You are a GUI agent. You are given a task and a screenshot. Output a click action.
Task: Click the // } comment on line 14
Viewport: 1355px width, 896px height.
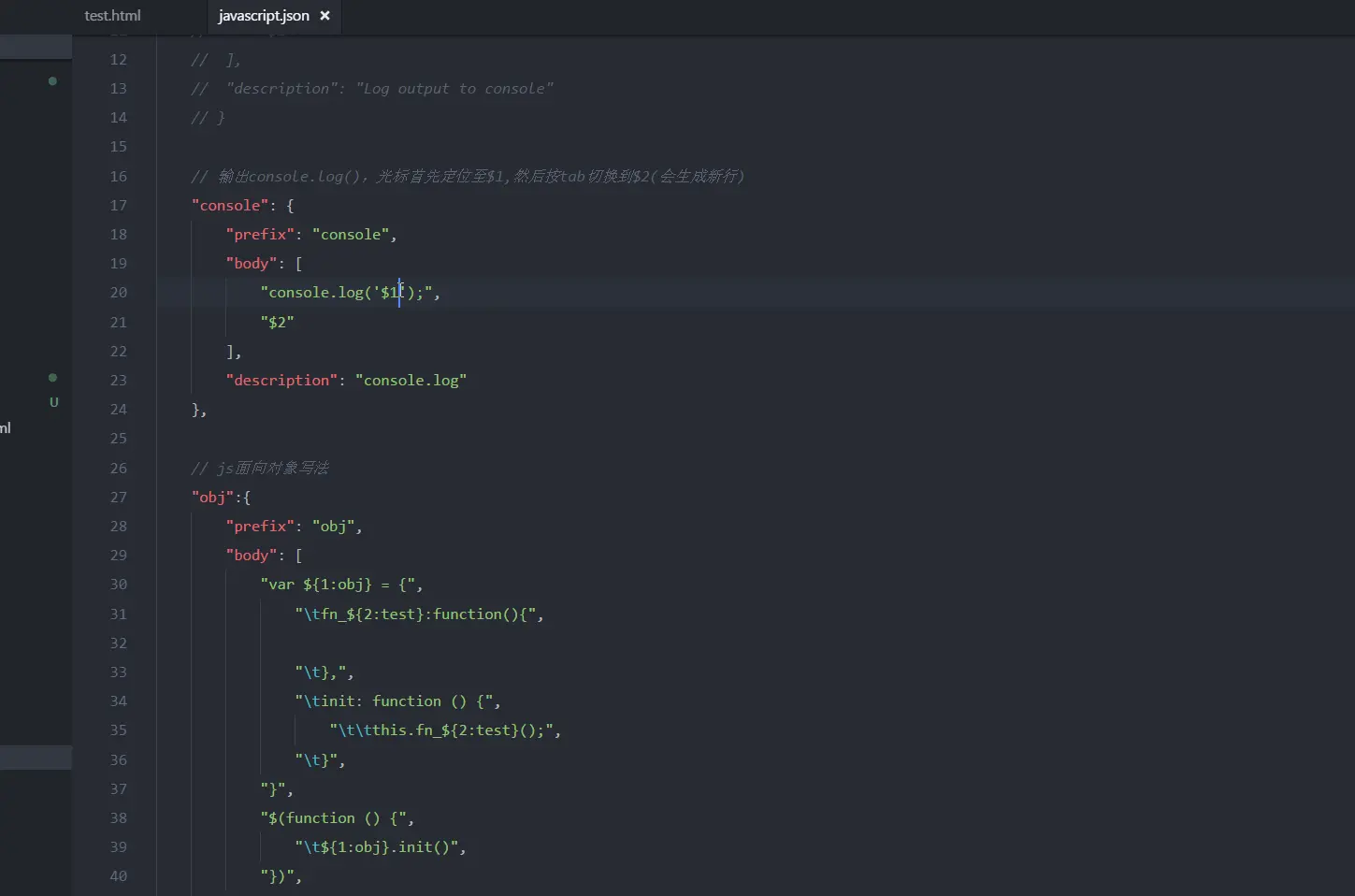pyautogui.click(x=208, y=118)
